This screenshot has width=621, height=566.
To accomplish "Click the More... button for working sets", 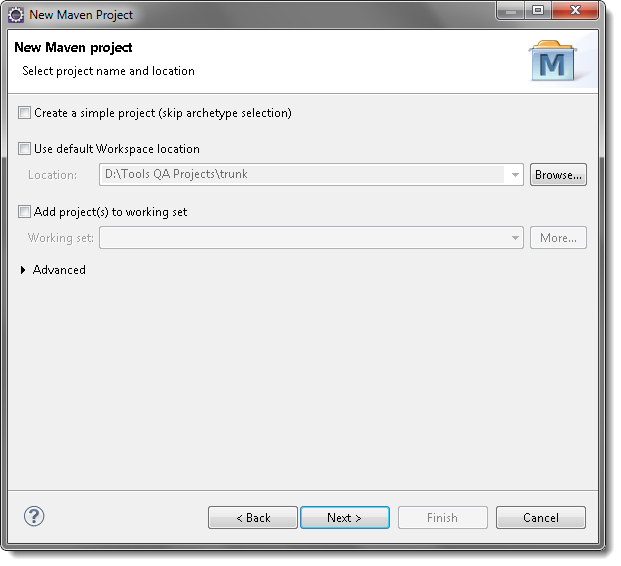I will coord(558,238).
